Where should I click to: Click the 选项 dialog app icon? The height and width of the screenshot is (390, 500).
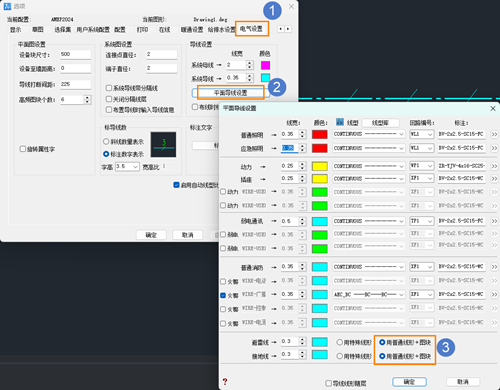[x=7, y=6]
